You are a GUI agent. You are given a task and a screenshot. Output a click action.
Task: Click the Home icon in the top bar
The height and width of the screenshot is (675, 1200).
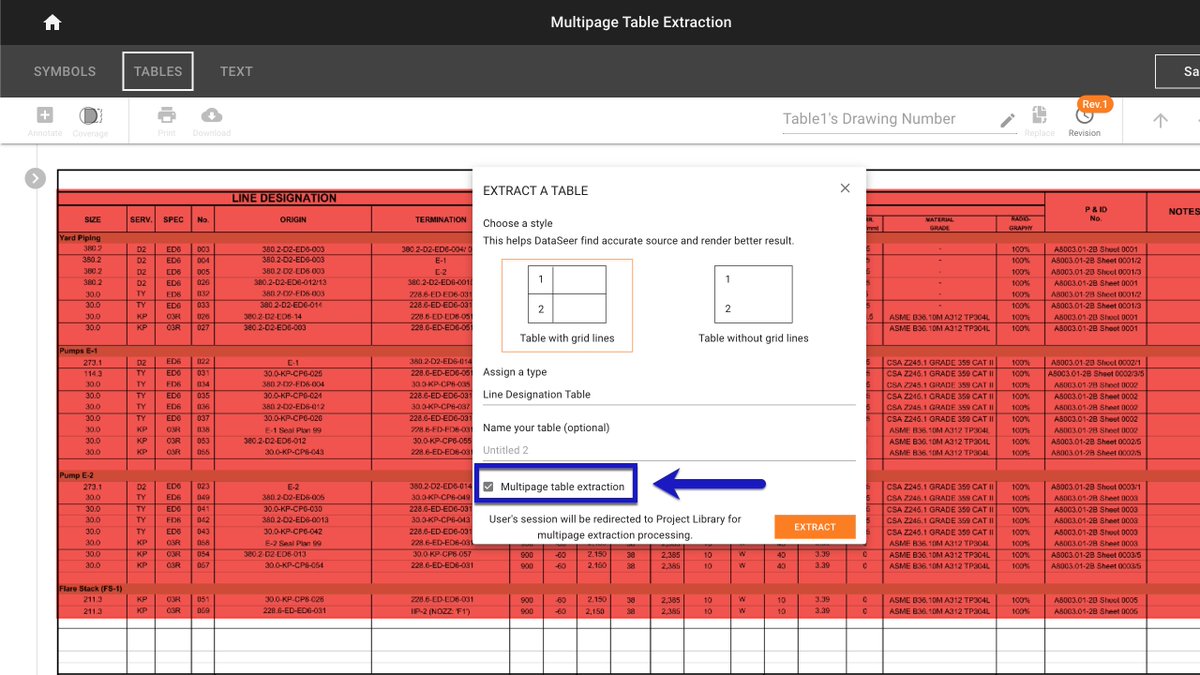tap(50, 21)
